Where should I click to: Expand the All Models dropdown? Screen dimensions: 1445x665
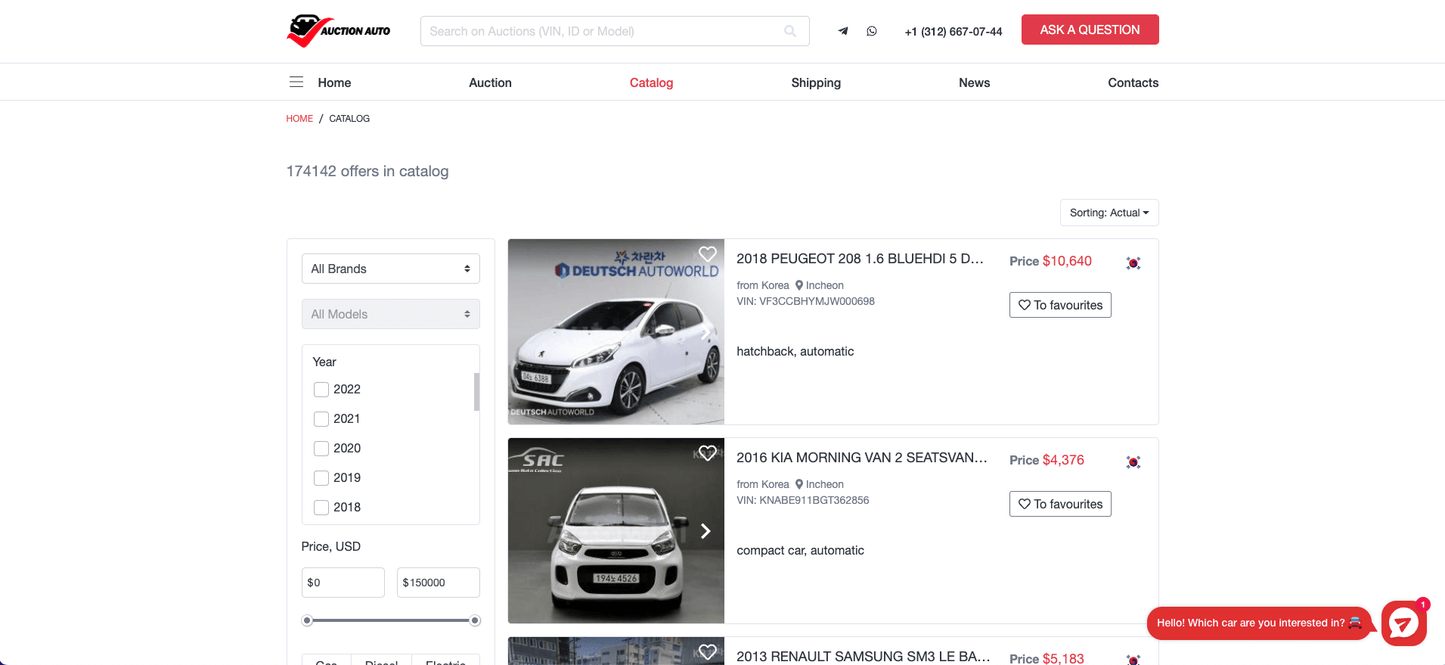390,314
